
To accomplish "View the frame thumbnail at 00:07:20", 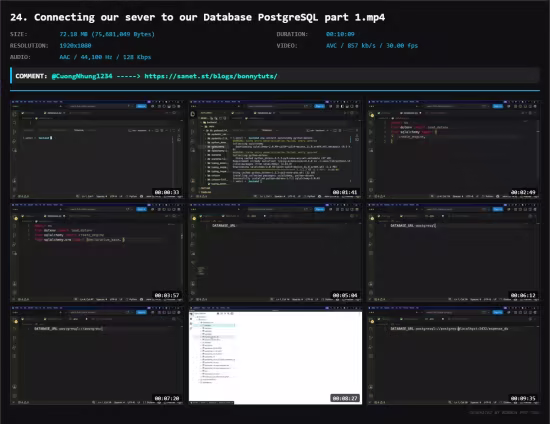I will point(97,355).
